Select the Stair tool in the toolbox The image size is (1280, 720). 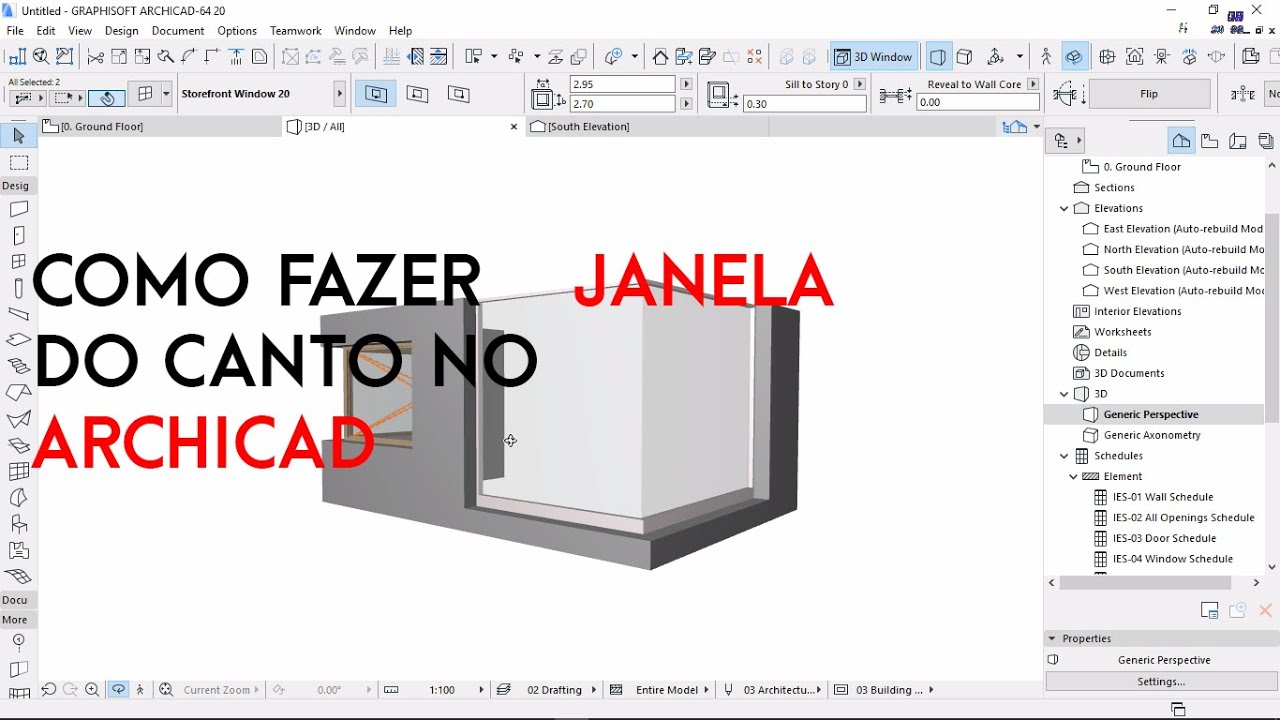coord(18,367)
